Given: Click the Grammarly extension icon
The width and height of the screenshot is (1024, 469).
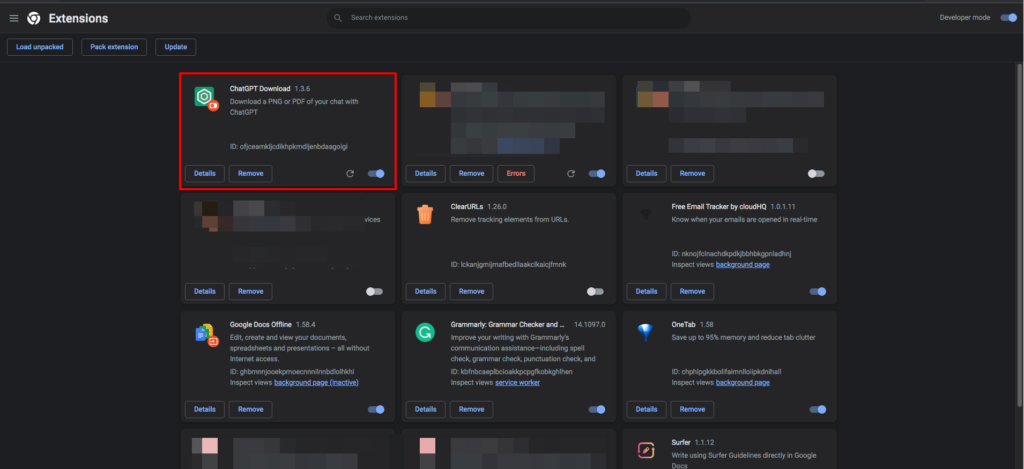Looking at the screenshot, I should coord(425,332).
